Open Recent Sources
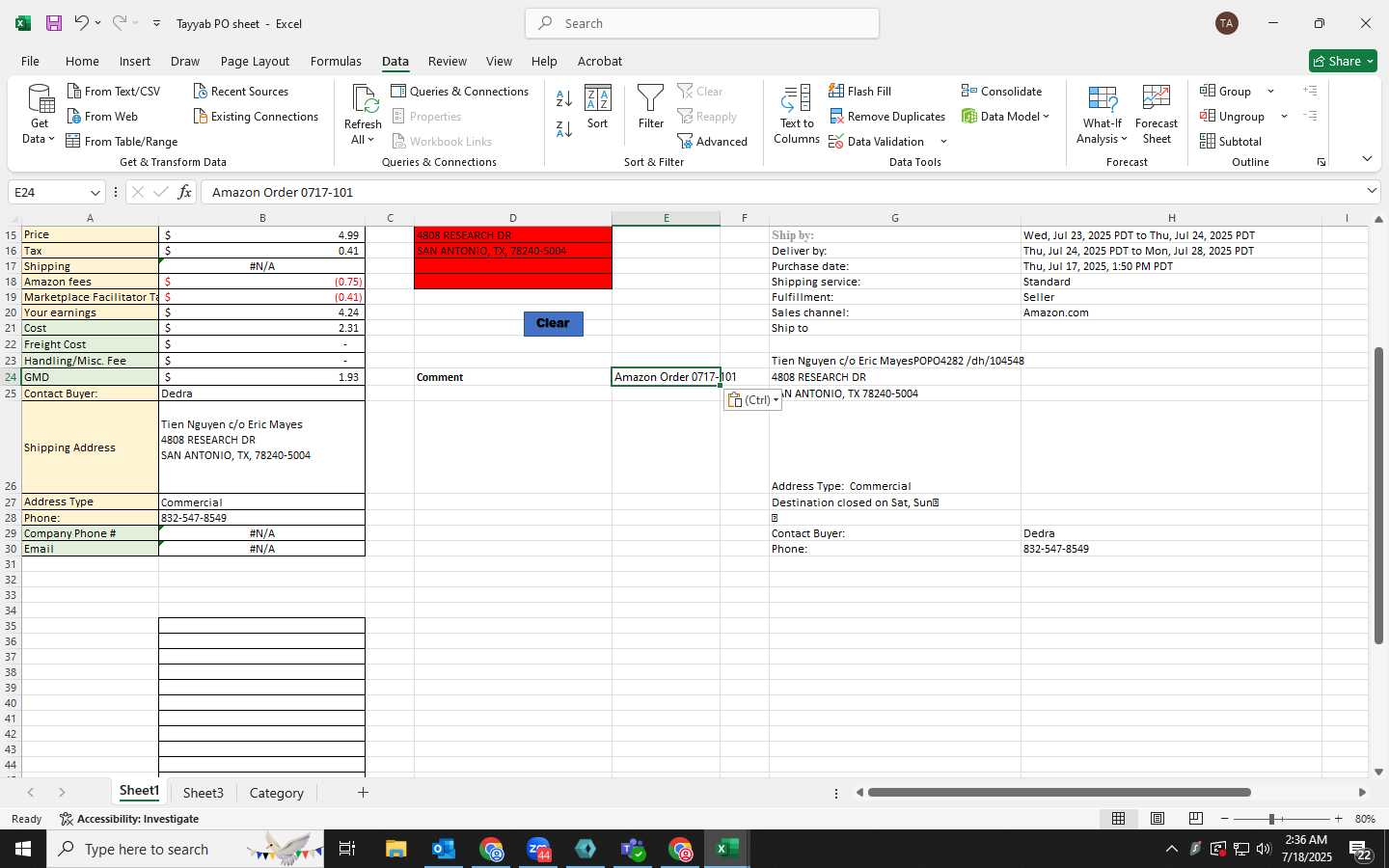The height and width of the screenshot is (868, 1389). [240, 91]
